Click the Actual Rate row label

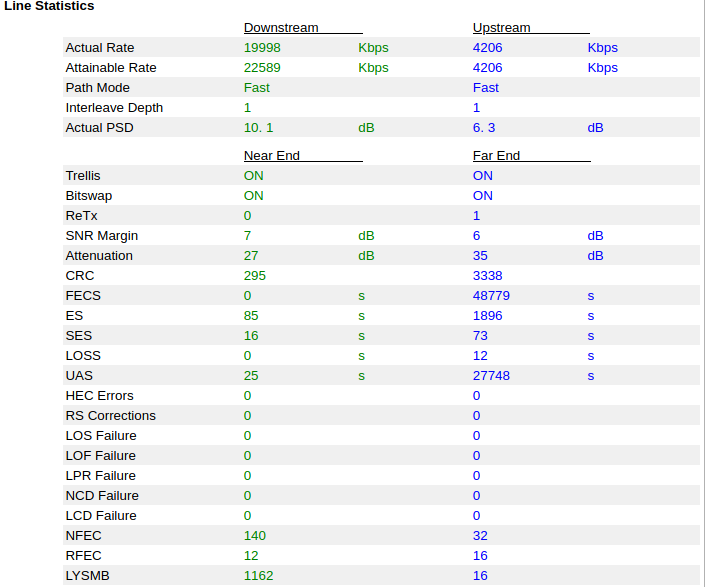pos(99,48)
